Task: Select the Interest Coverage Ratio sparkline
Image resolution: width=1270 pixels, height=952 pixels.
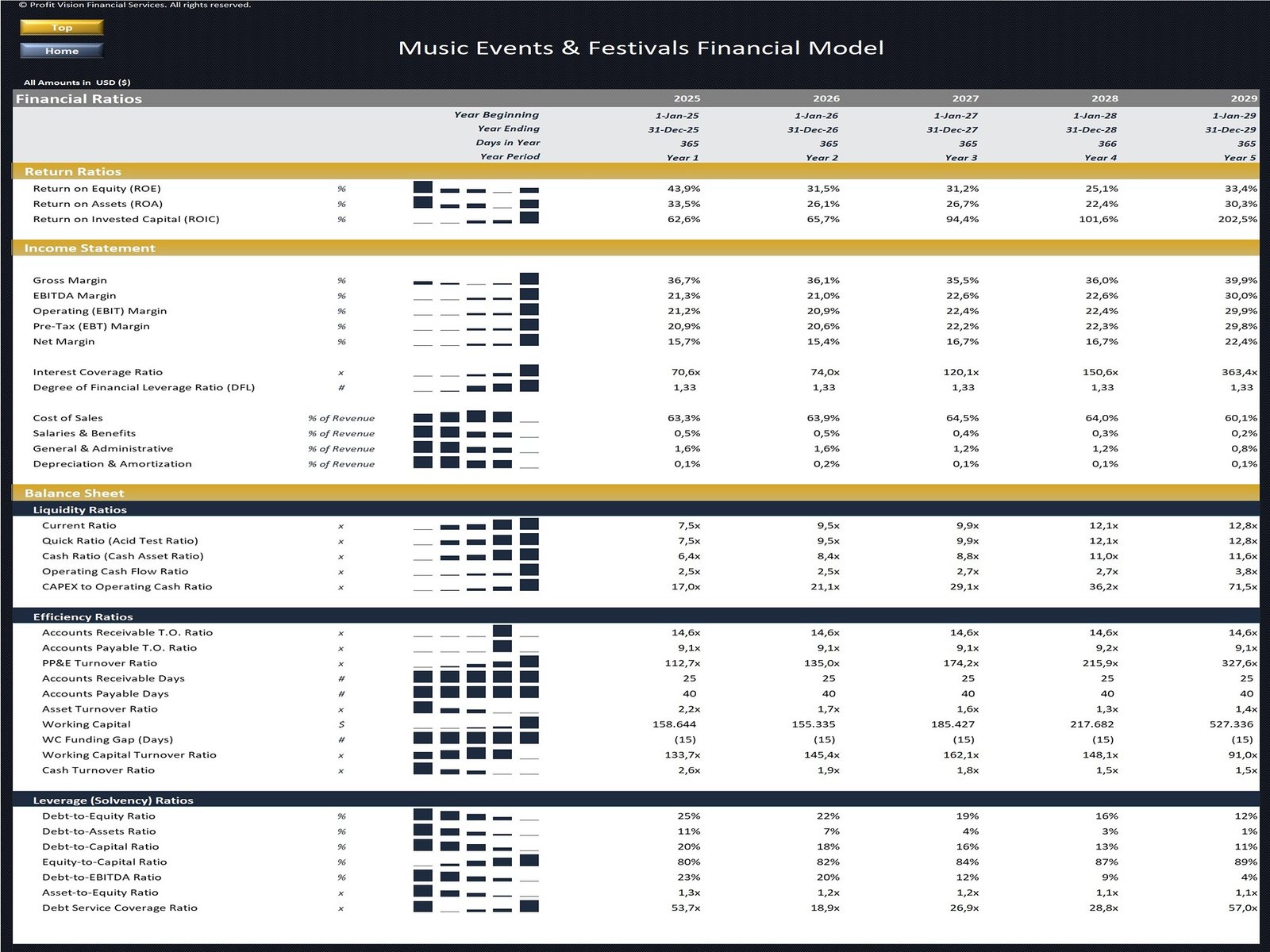Action: 475,371
